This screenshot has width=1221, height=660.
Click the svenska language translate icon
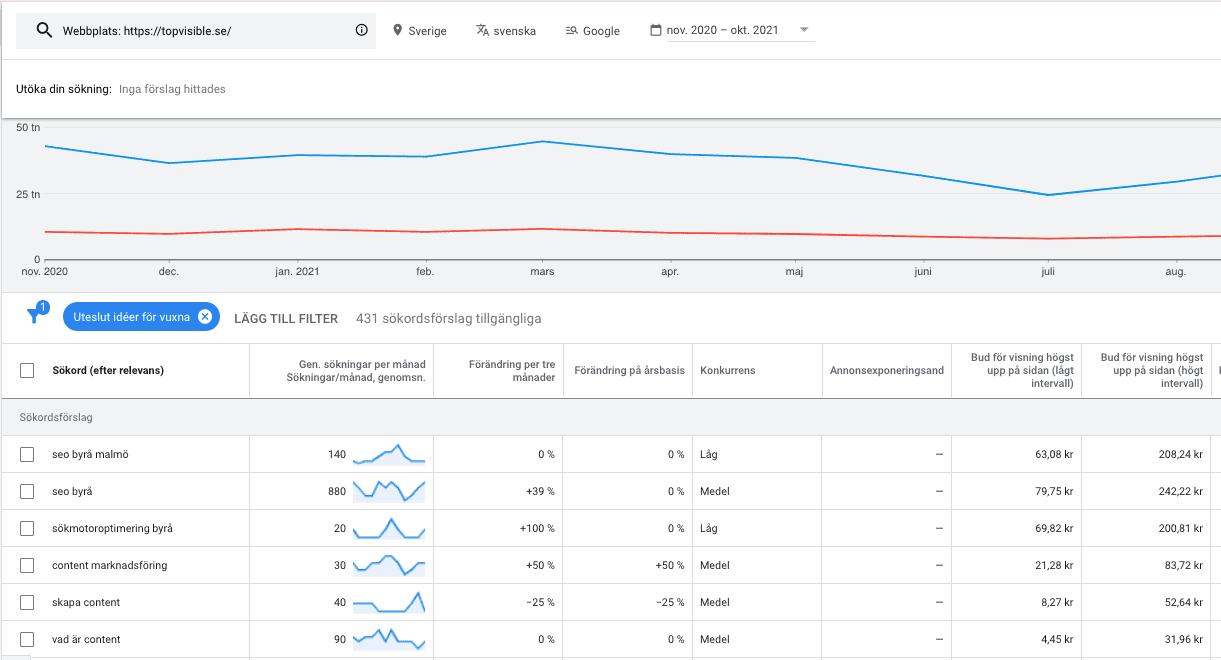tap(482, 30)
